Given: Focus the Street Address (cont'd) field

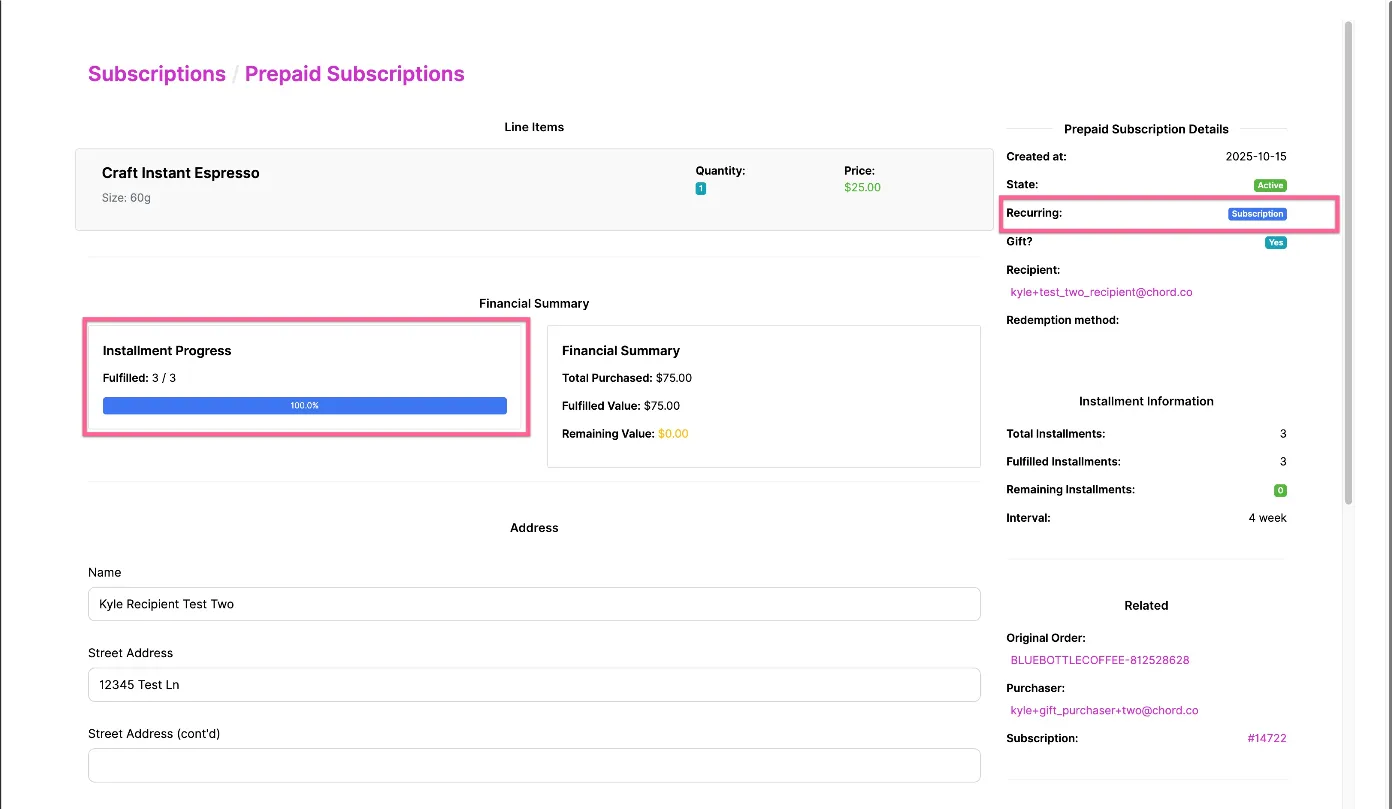Looking at the screenshot, I should [x=534, y=765].
